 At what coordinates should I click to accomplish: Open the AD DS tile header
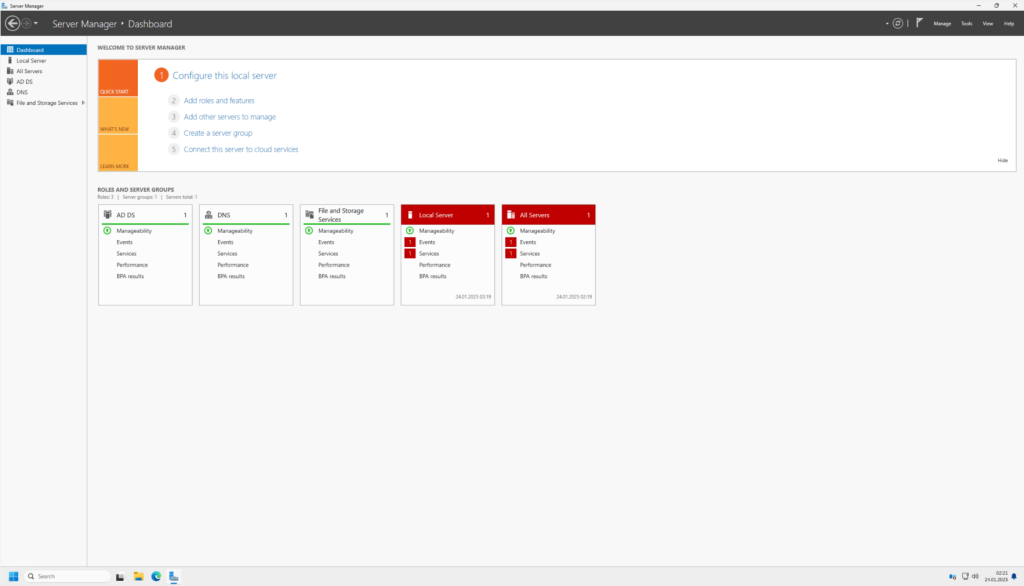(x=145, y=215)
